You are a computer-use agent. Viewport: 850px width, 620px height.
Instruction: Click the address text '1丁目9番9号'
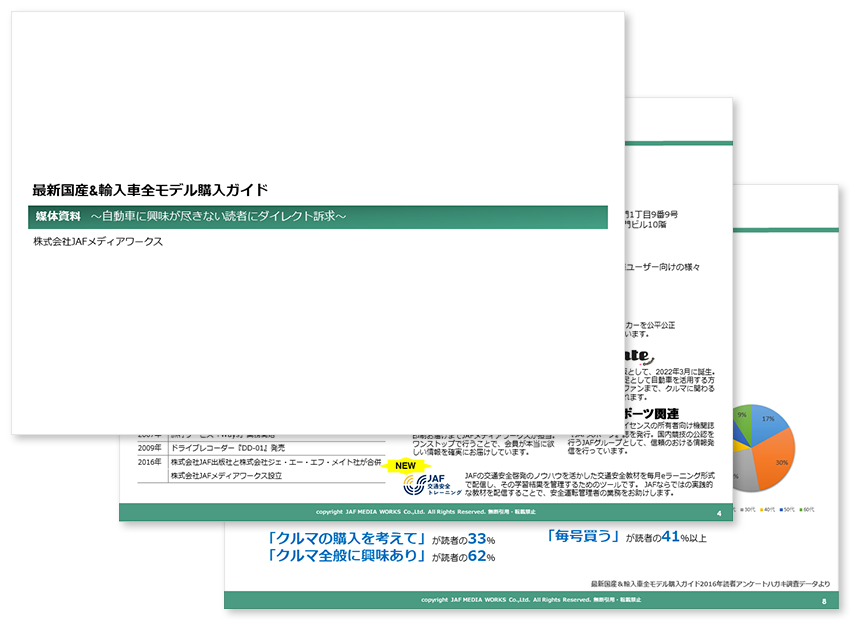[x=652, y=215]
